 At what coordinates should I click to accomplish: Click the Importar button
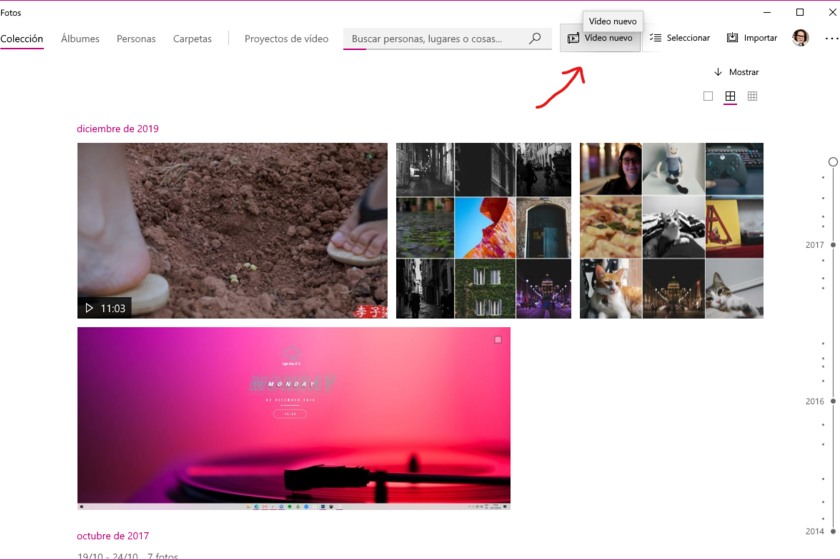tap(752, 38)
